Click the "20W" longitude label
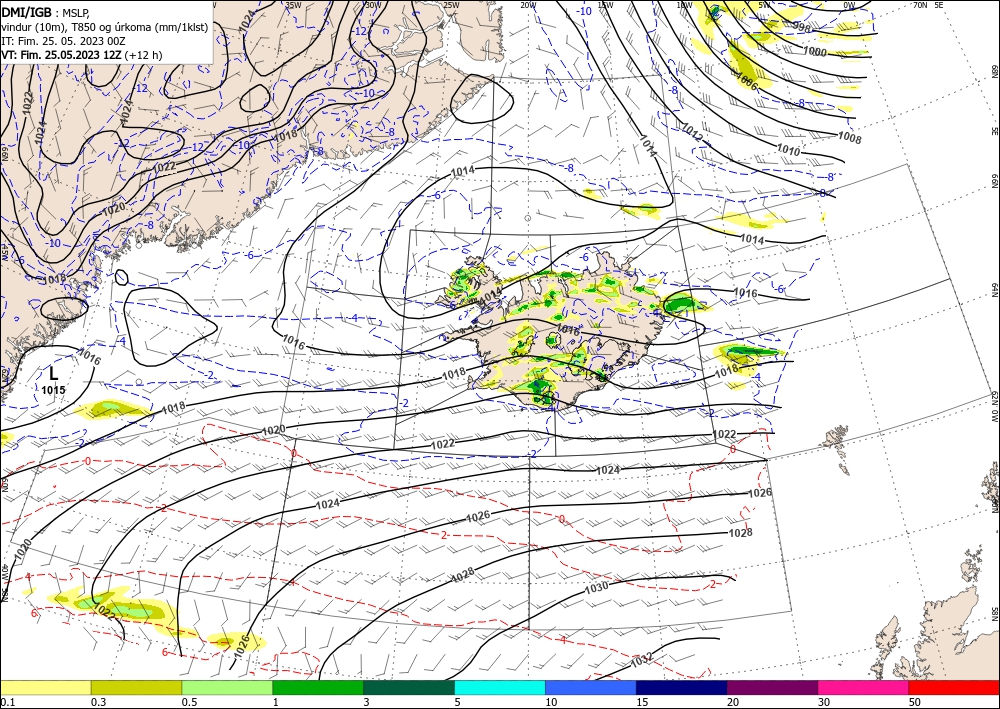Image resolution: width=1000 pixels, height=709 pixels. tap(528, 5)
